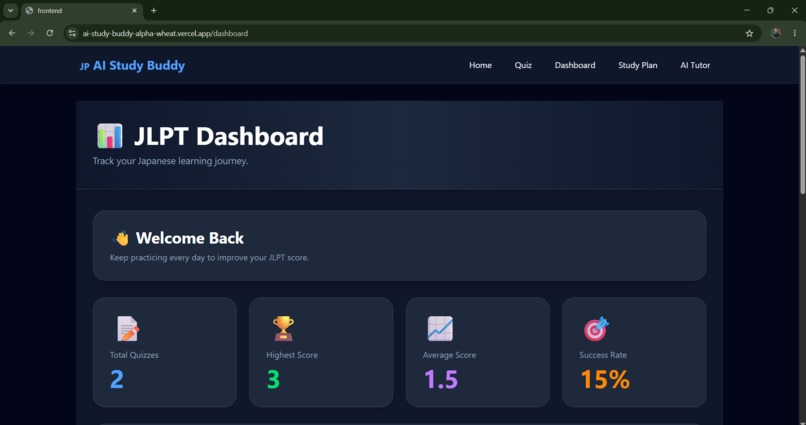Close the Chrome window
This screenshot has height=425, width=806.
pyautogui.click(x=794, y=10)
